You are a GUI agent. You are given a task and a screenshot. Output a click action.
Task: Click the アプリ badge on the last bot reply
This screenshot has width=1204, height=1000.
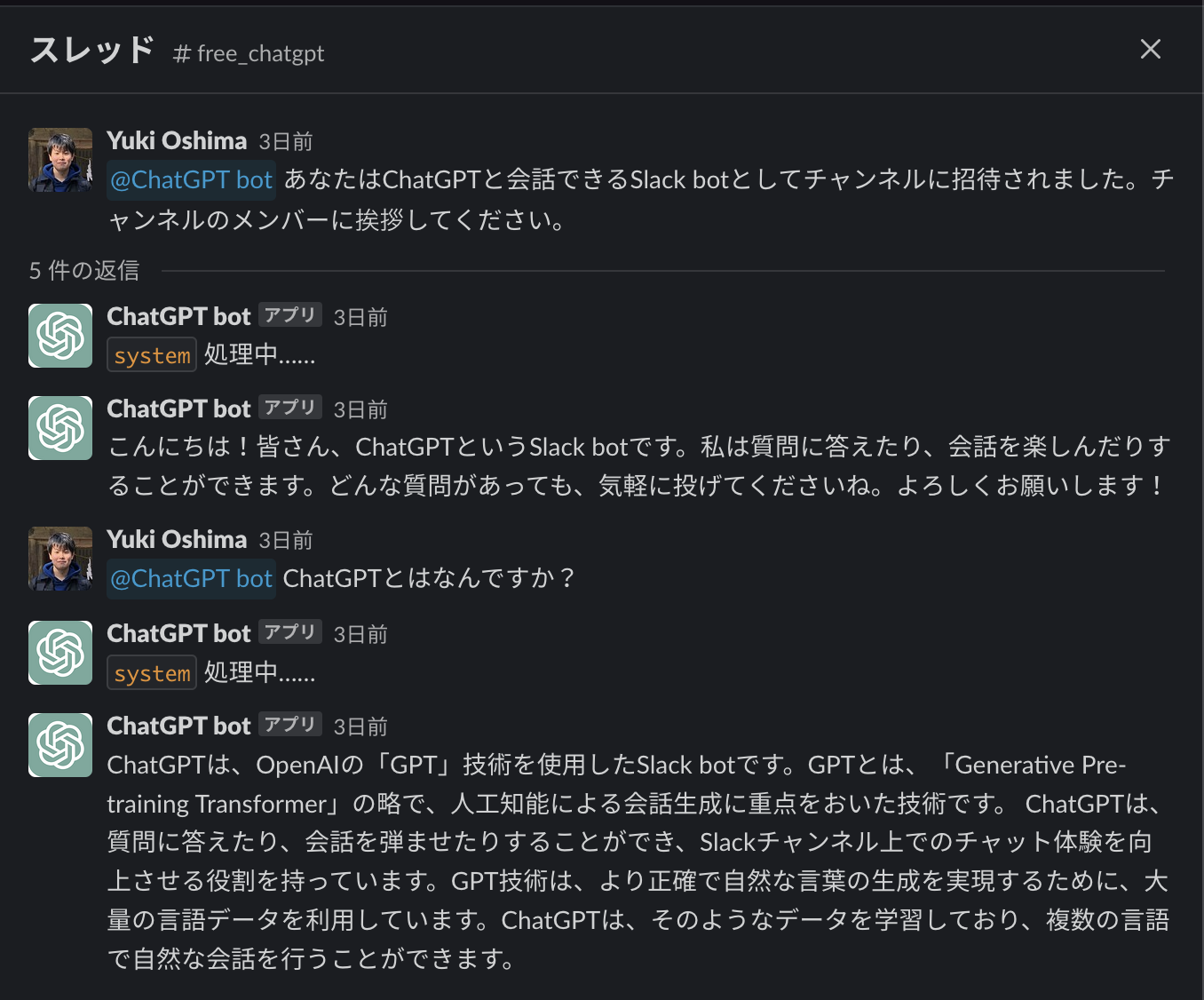289,724
